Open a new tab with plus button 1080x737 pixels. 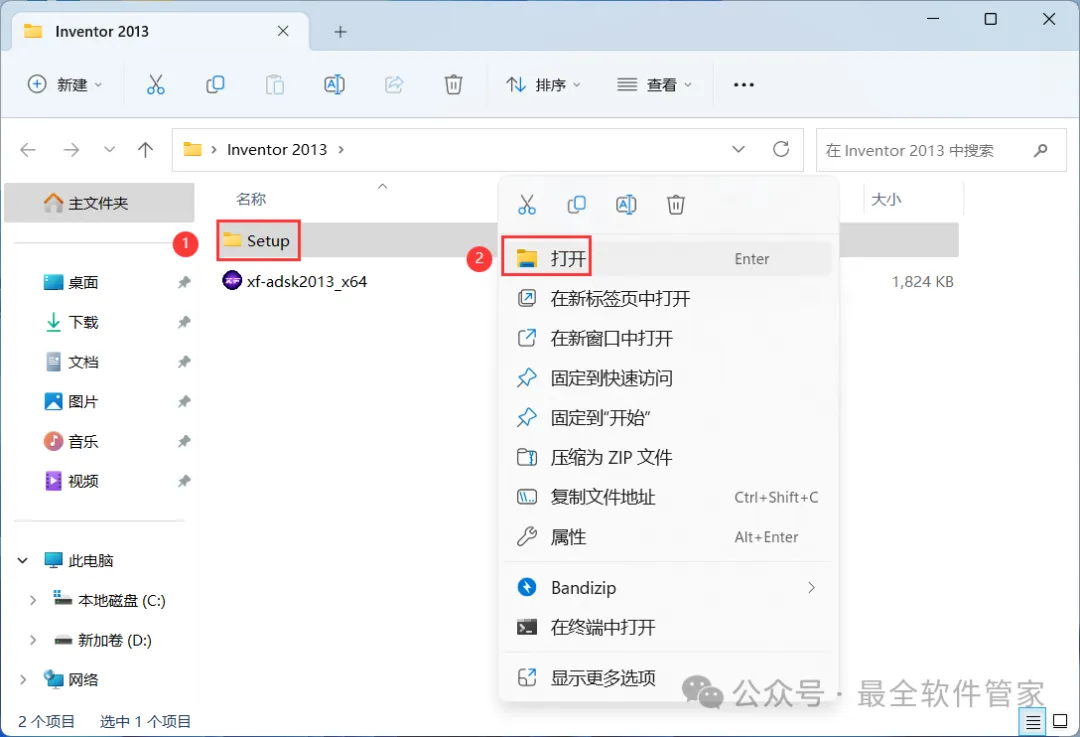[340, 32]
